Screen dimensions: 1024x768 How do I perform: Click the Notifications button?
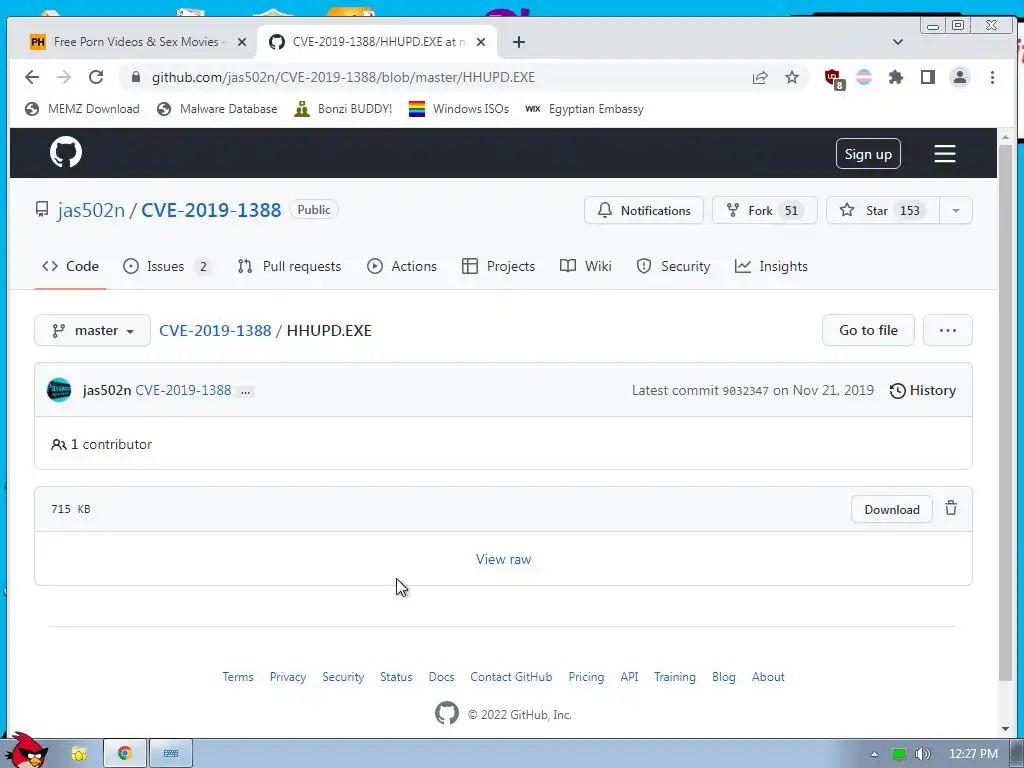click(644, 210)
